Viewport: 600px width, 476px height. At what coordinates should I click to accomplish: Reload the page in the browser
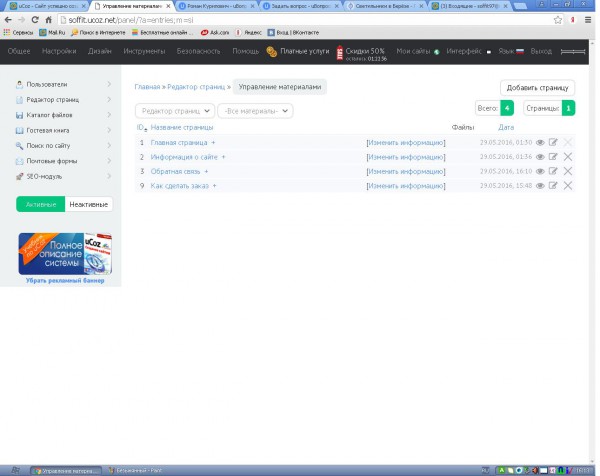tap(35, 20)
